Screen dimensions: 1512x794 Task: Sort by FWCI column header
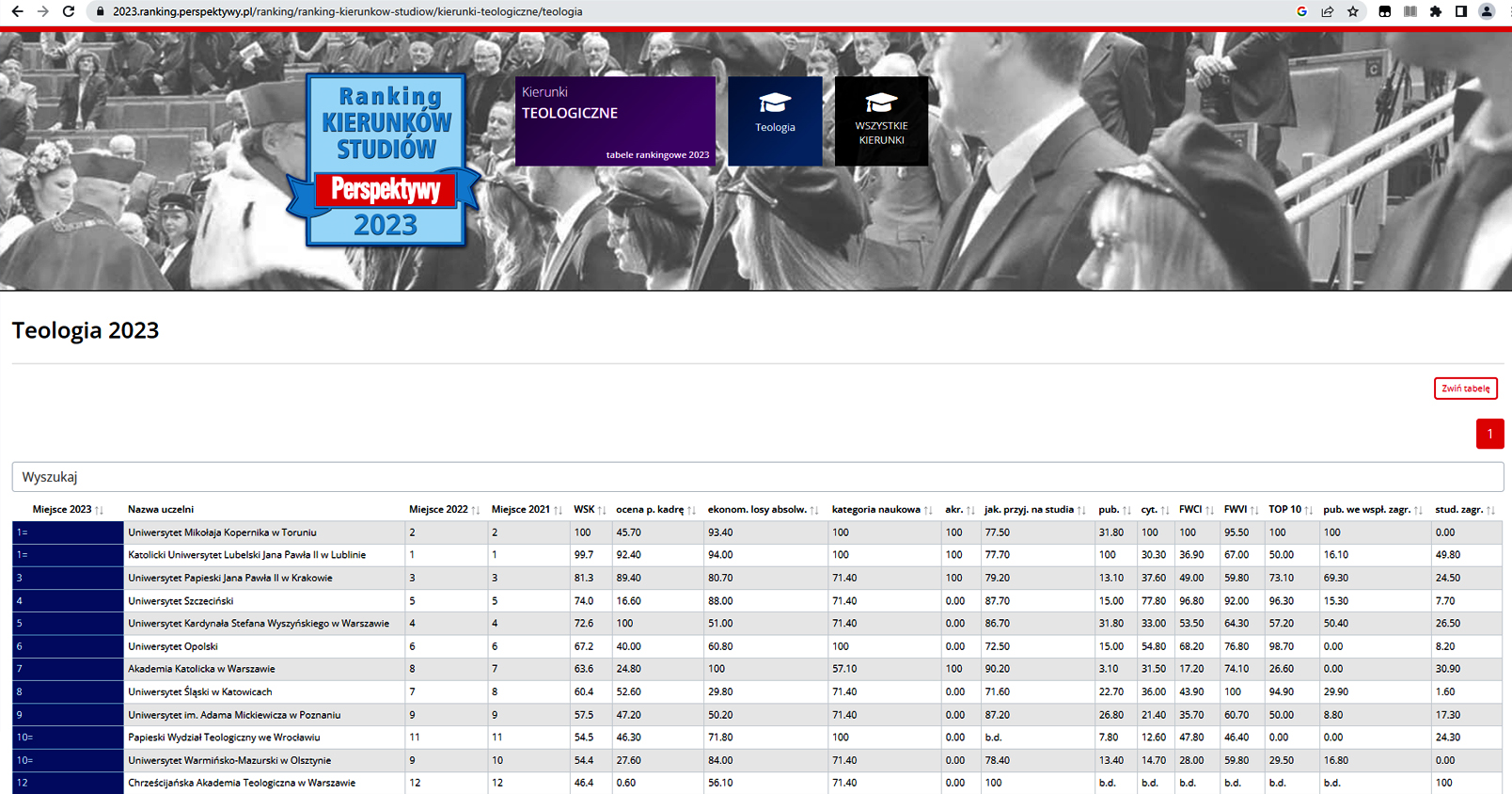[1196, 509]
